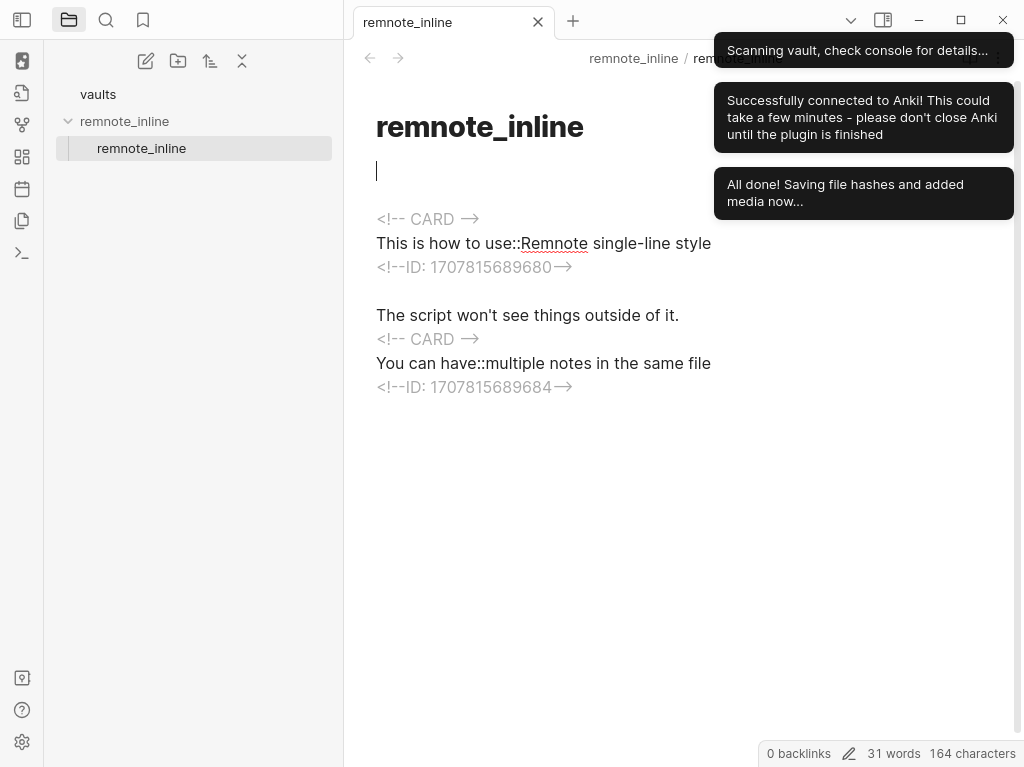Create a new folder in file explorer
This screenshot has width=1024, height=767.
178,61
